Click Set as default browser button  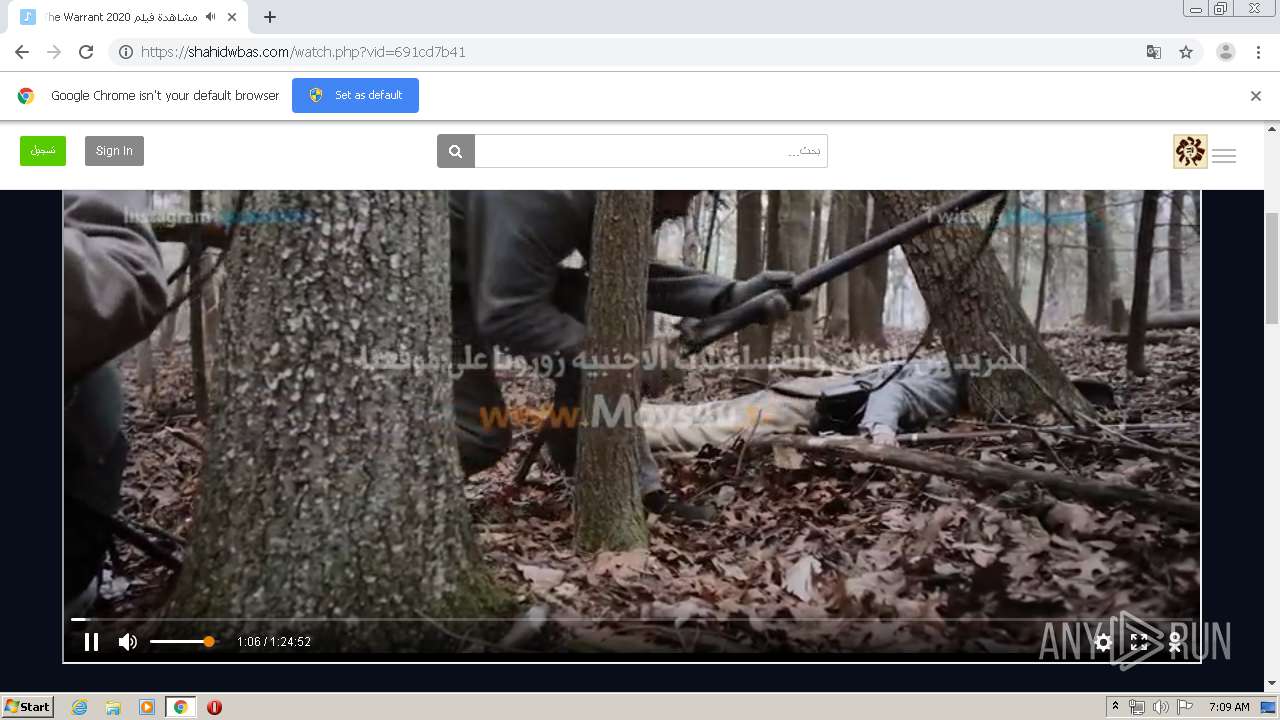click(x=355, y=95)
